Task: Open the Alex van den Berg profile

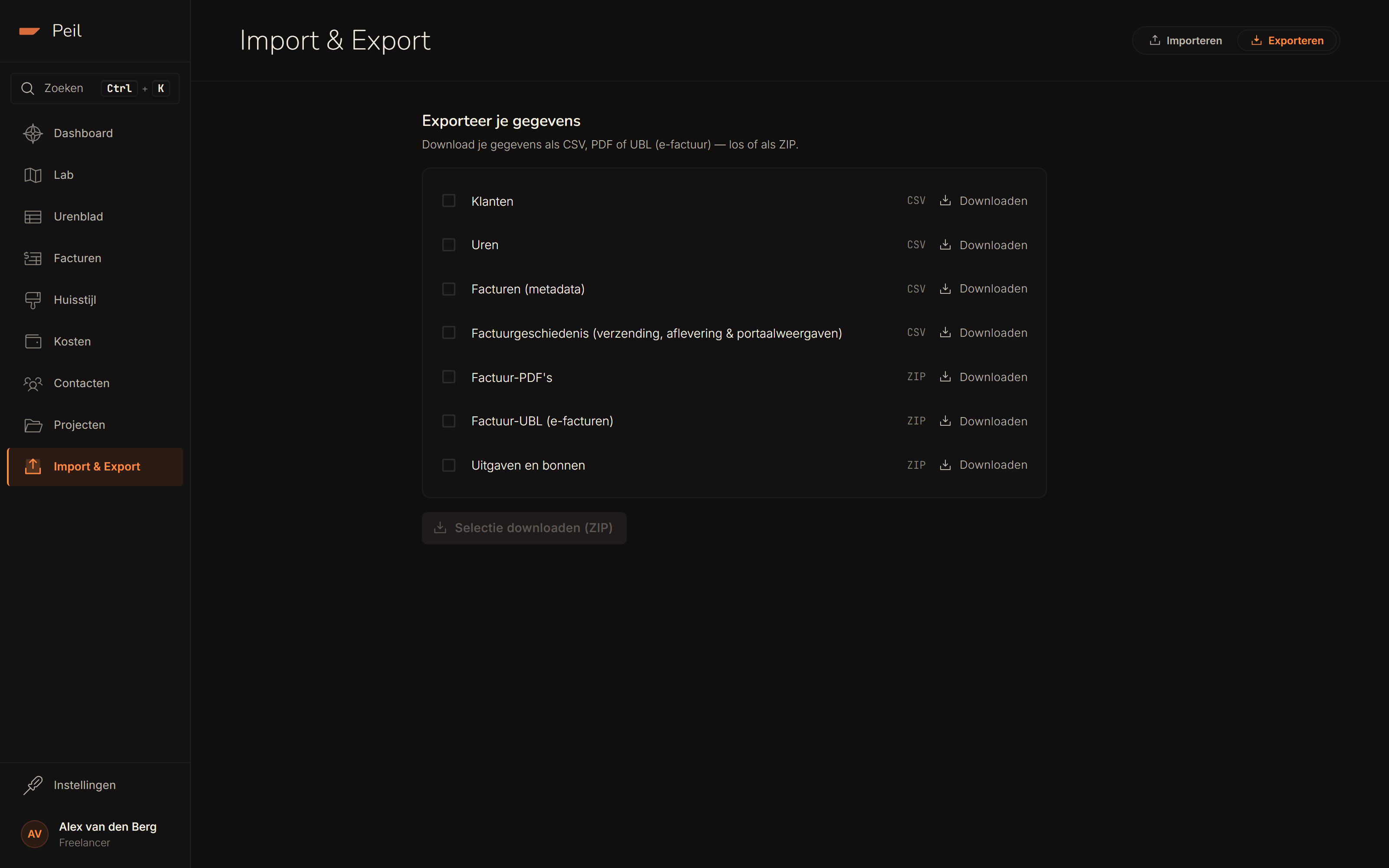Action: point(95,834)
